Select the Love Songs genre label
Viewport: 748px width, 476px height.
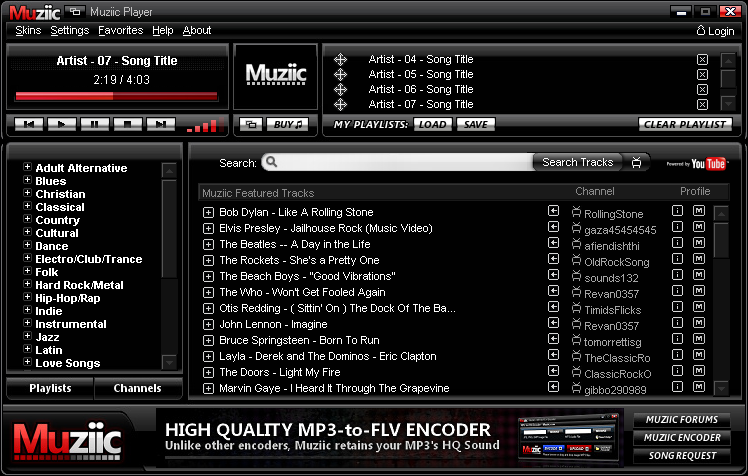(x=68, y=363)
